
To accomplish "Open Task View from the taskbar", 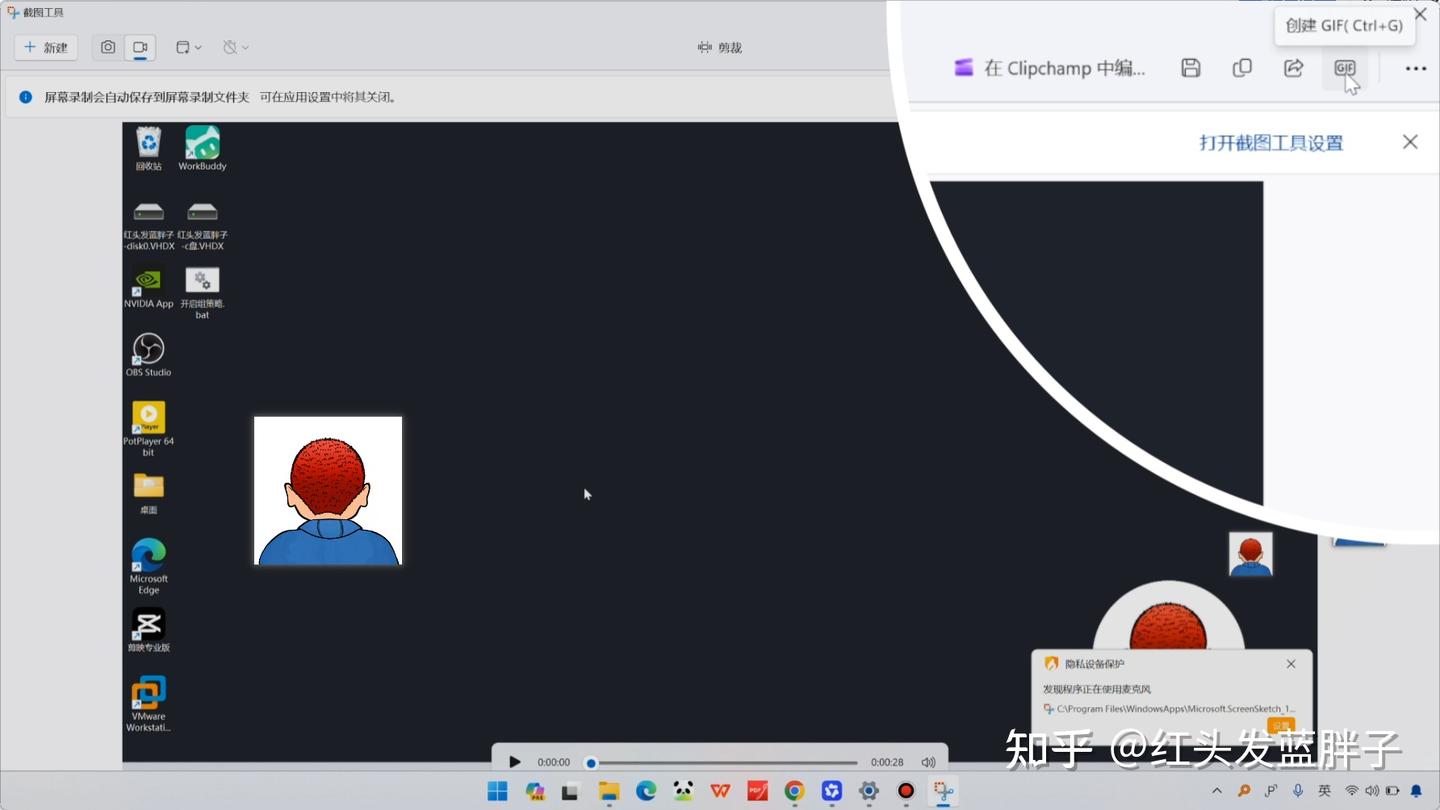I will tap(570, 791).
